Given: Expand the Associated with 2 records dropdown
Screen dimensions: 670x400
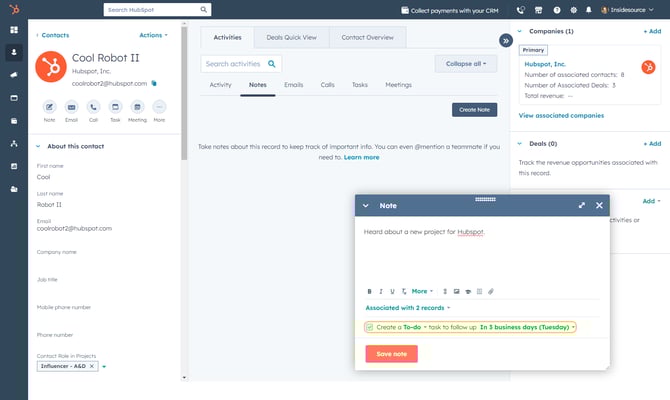Looking at the screenshot, I should point(408,308).
